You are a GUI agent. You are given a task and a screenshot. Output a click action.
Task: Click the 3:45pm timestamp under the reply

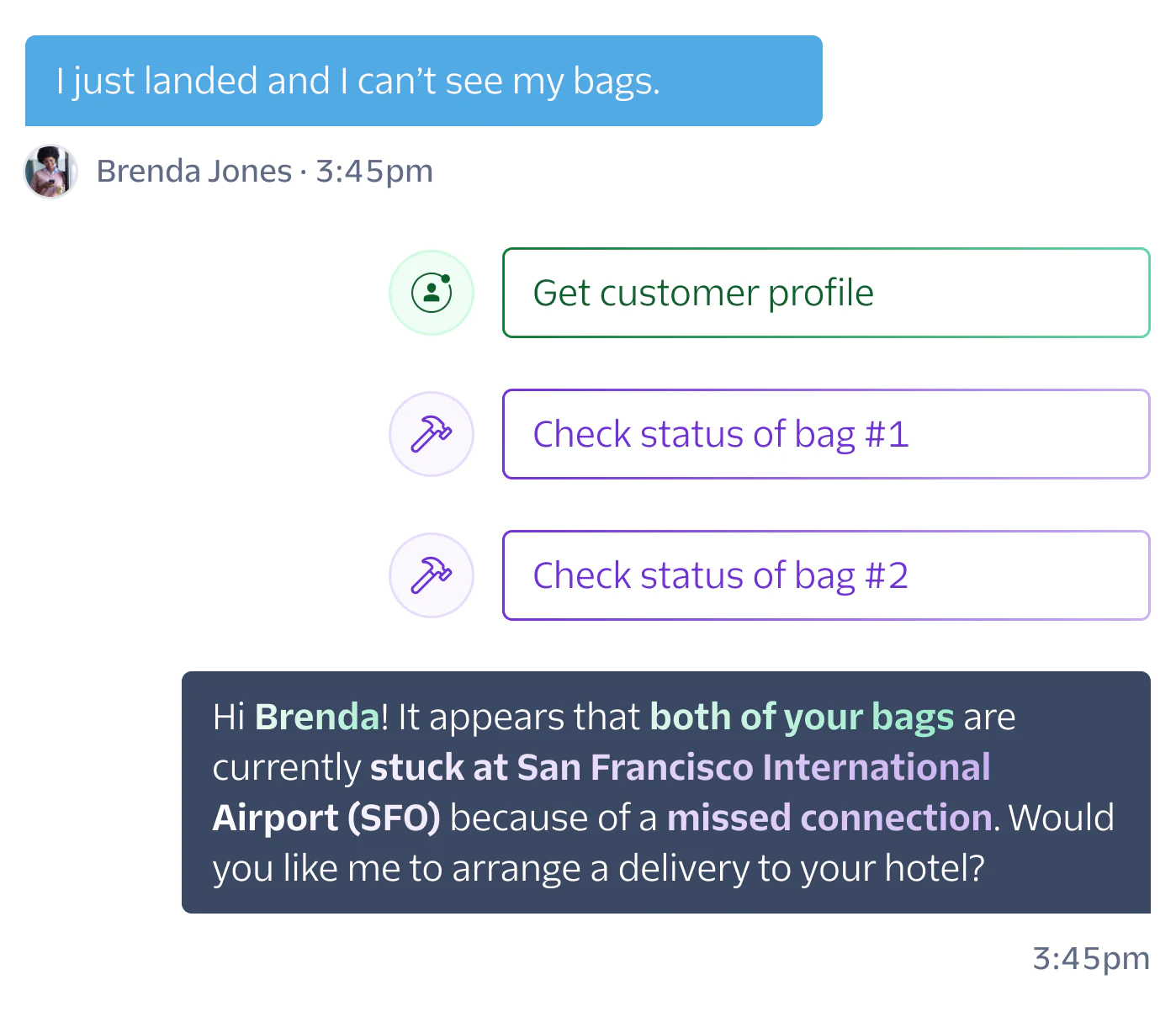click(x=1090, y=958)
